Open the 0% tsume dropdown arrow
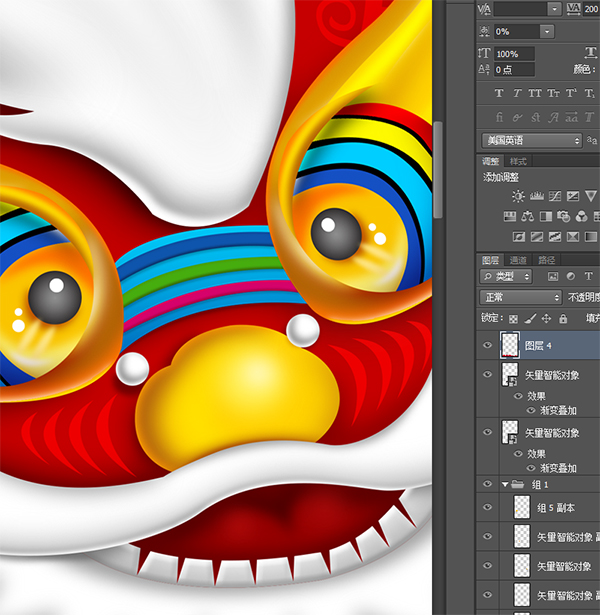The height and width of the screenshot is (615, 600). (547, 31)
